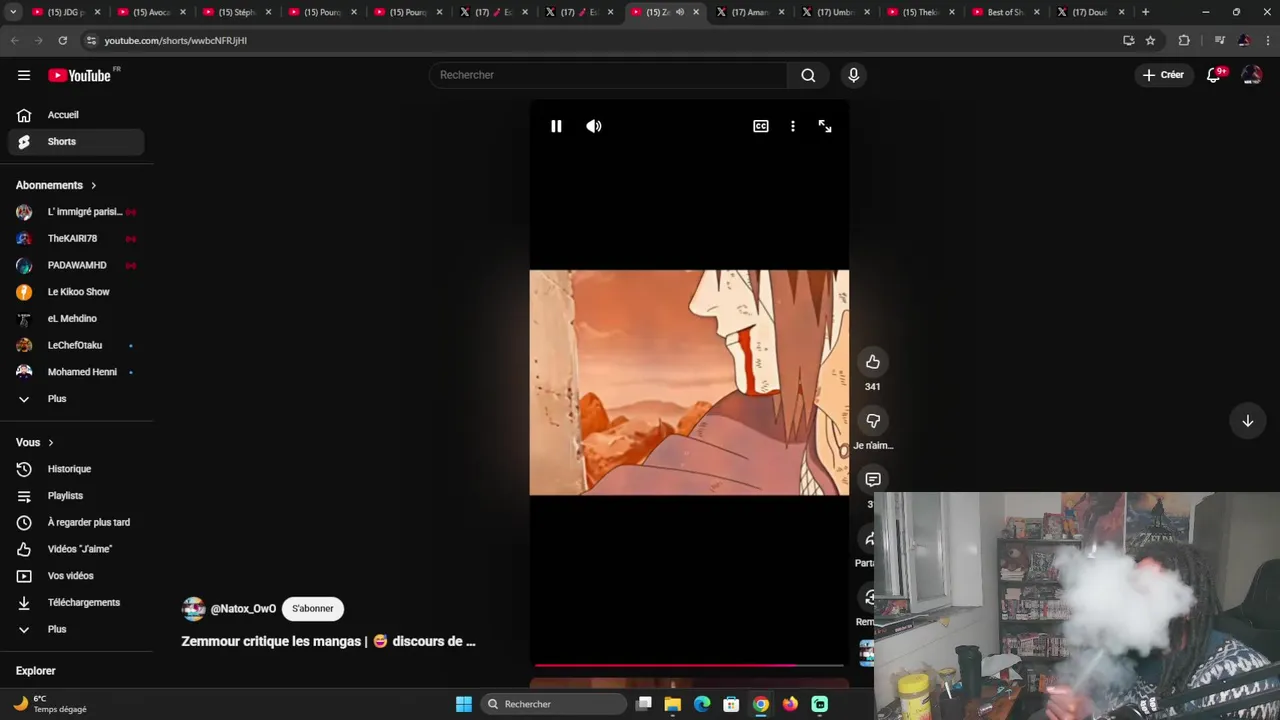Open Mohamed Henni subscription
This screenshot has width=1280, height=720.
pyautogui.click(x=76, y=372)
